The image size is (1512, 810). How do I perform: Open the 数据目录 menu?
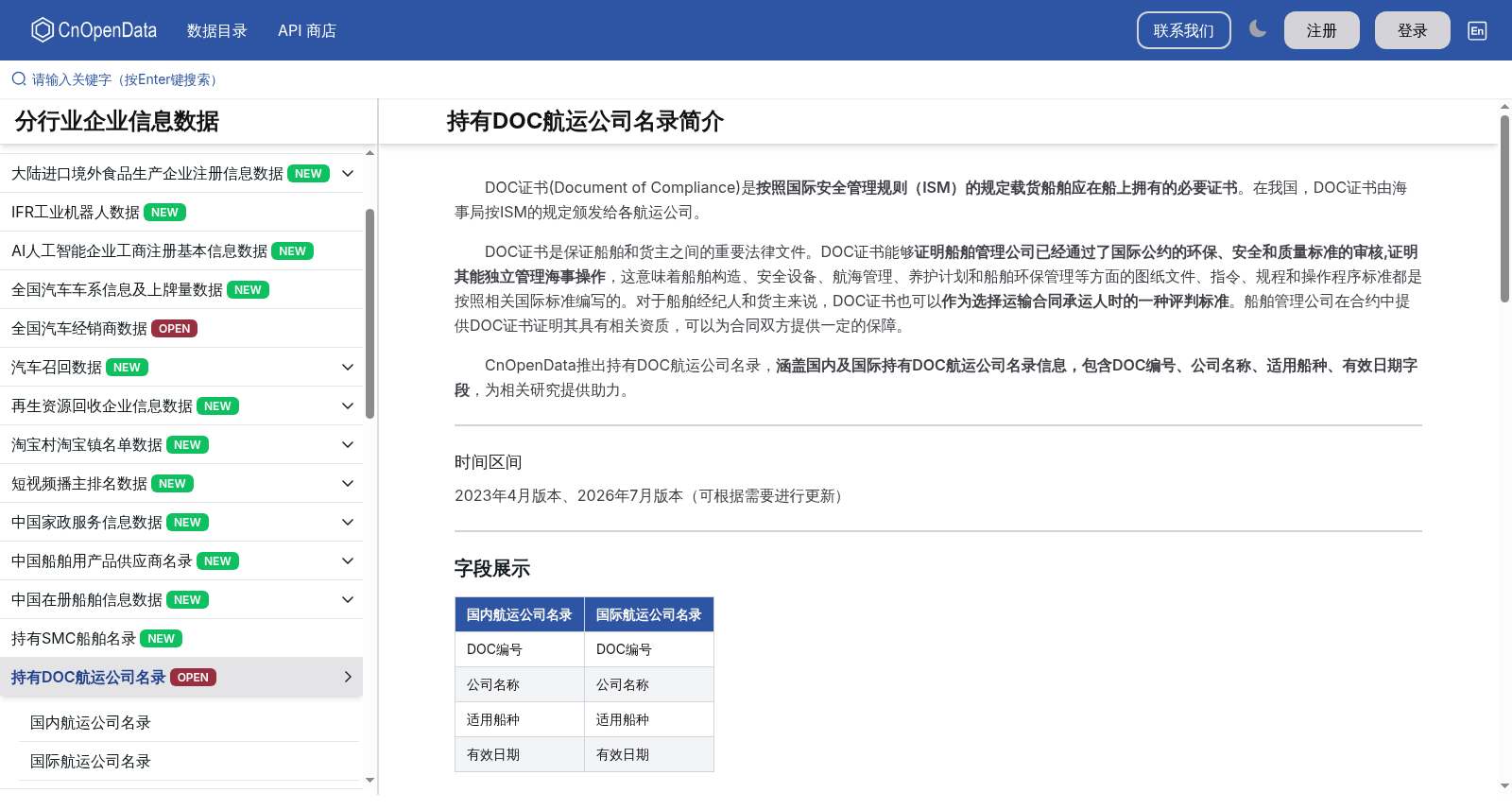(x=216, y=30)
